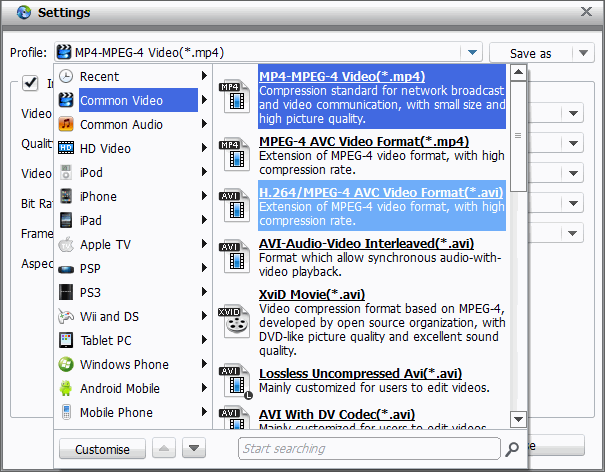This screenshot has height=472, width=605.
Task: Choose H.264/MPEG-4 AVC Video Format(*.avi) link
Action: [381, 192]
